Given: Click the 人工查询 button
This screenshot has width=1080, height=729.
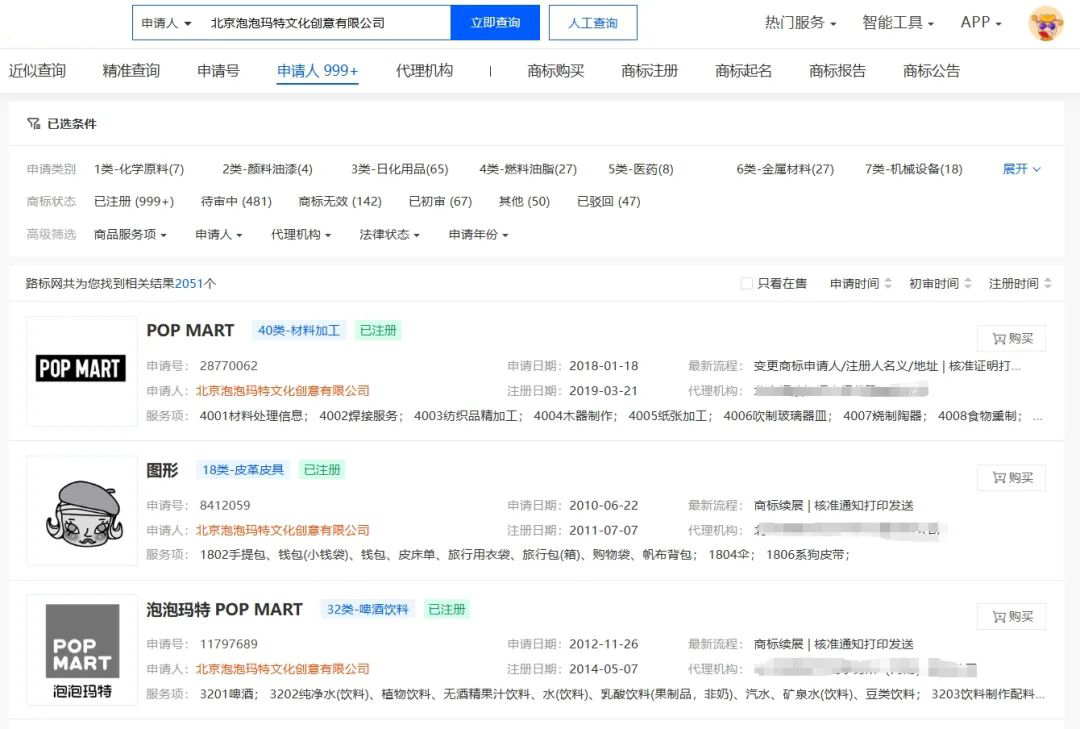Looking at the screenshot, I should coord(593,23).
